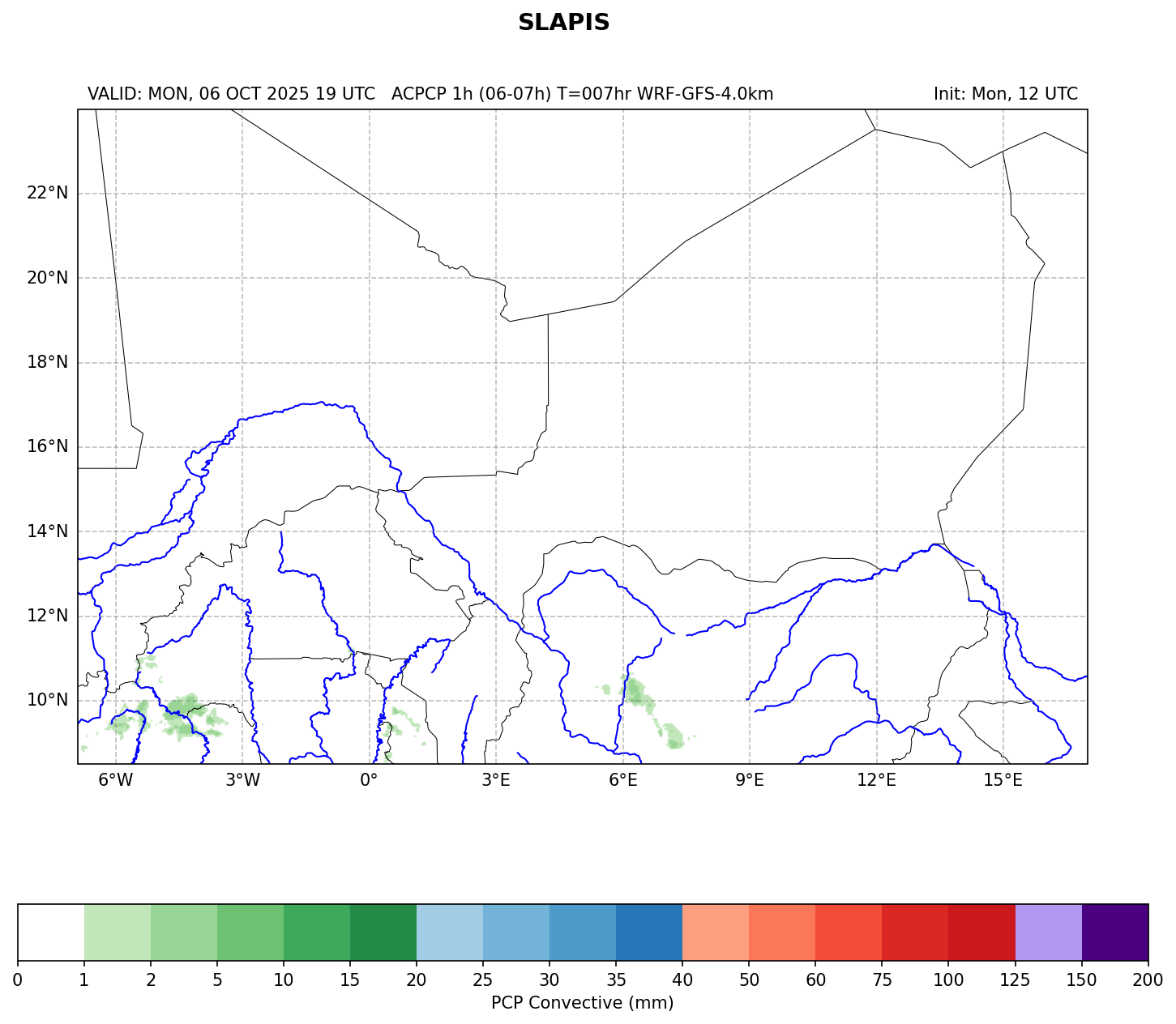Click the 10°N latitude axis label

(x=47, y=700)
